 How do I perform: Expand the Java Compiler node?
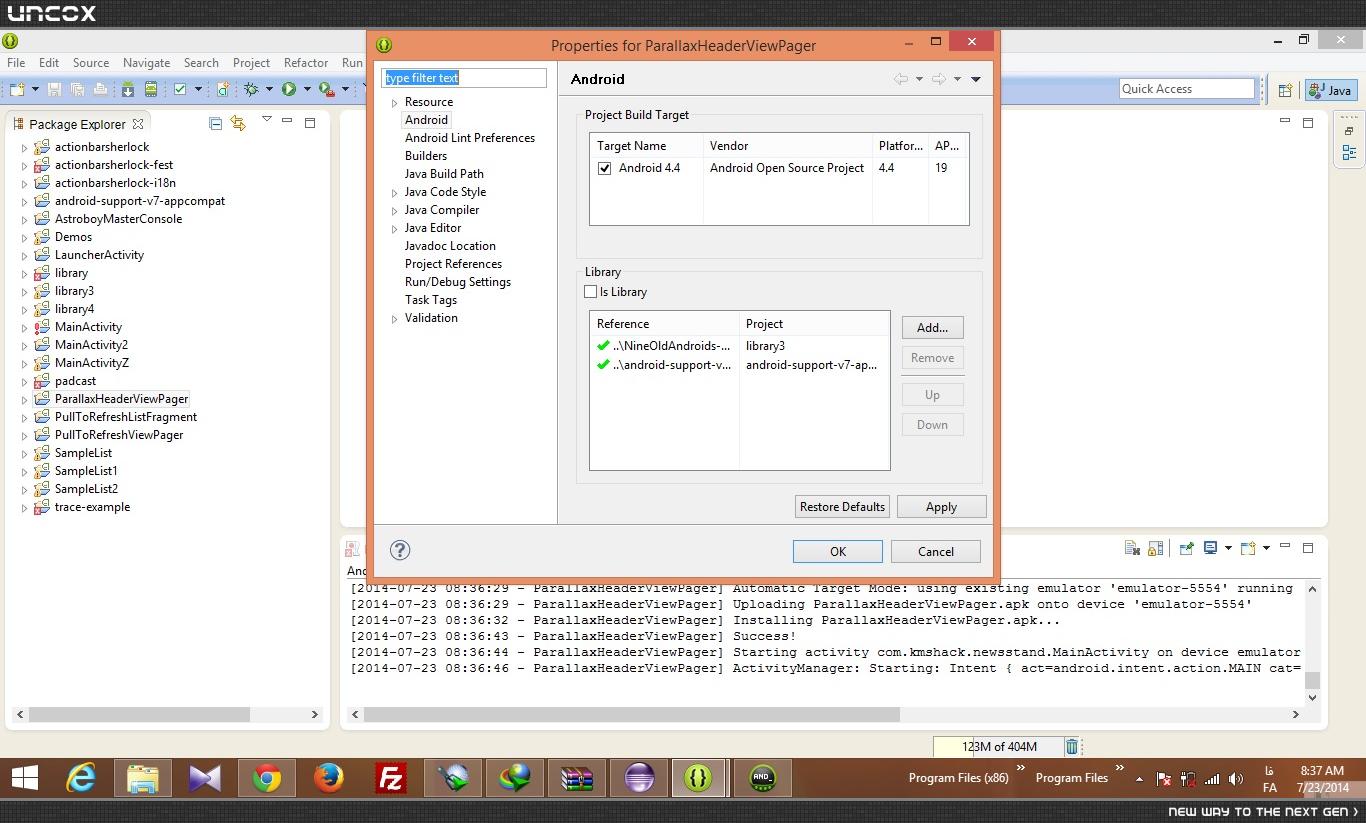pos(395,211)
